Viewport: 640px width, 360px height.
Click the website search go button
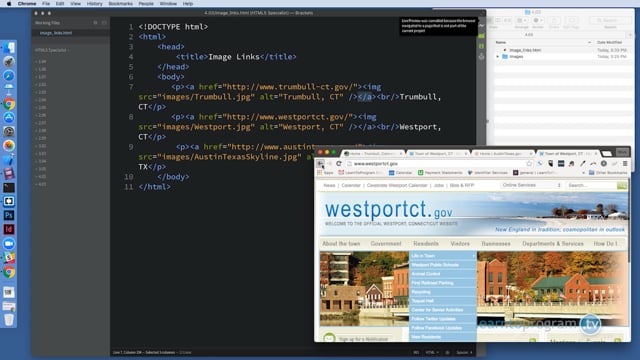pyautogui.click(x=622, y=185)
